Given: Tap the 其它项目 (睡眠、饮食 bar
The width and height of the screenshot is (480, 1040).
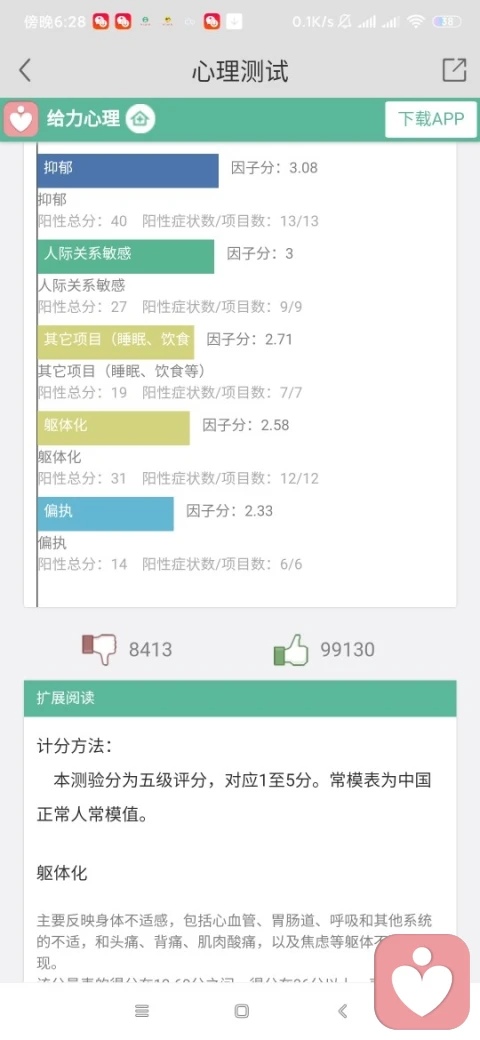Looking at the screenshot, I should 116,342.
